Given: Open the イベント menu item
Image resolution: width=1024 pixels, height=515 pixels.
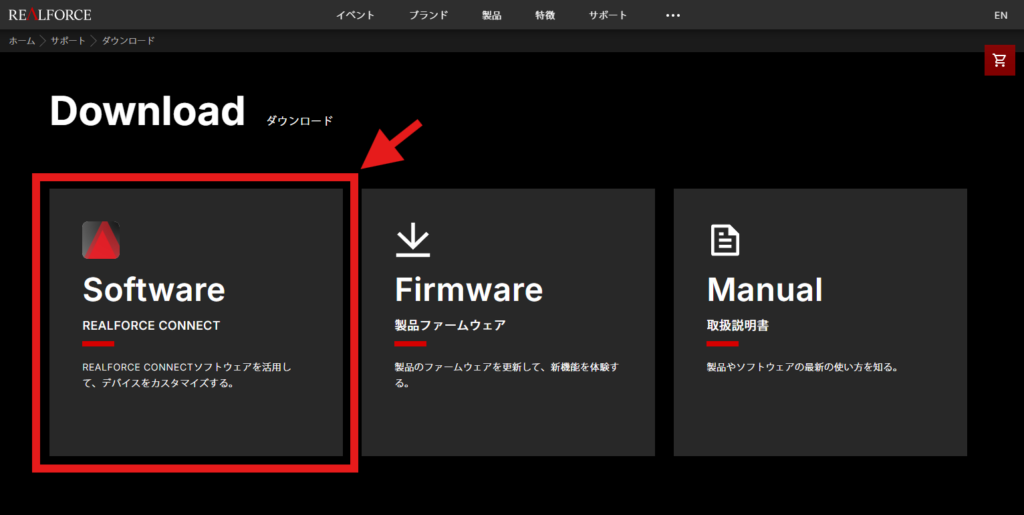Looking at the screenshot, I should (355, 15).
